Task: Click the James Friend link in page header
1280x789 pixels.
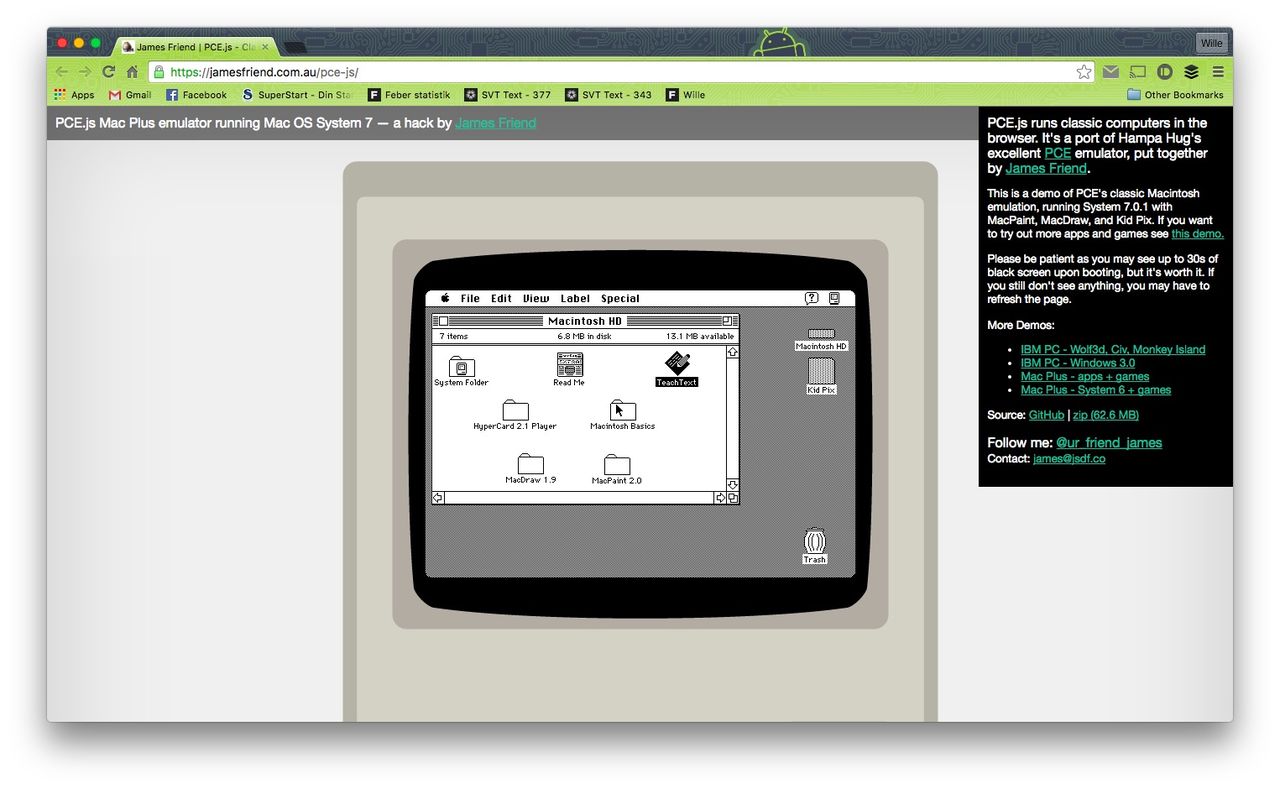Action: (x=496, y=123)
